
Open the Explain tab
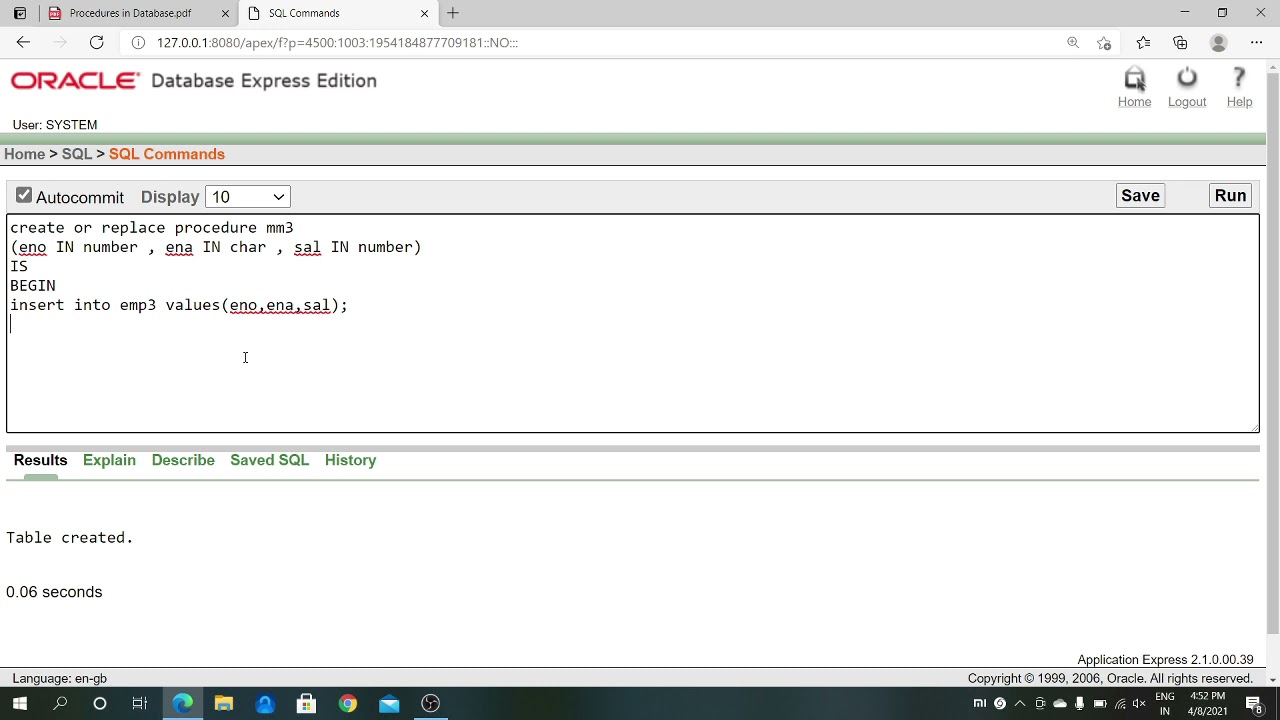click(109, 460)
